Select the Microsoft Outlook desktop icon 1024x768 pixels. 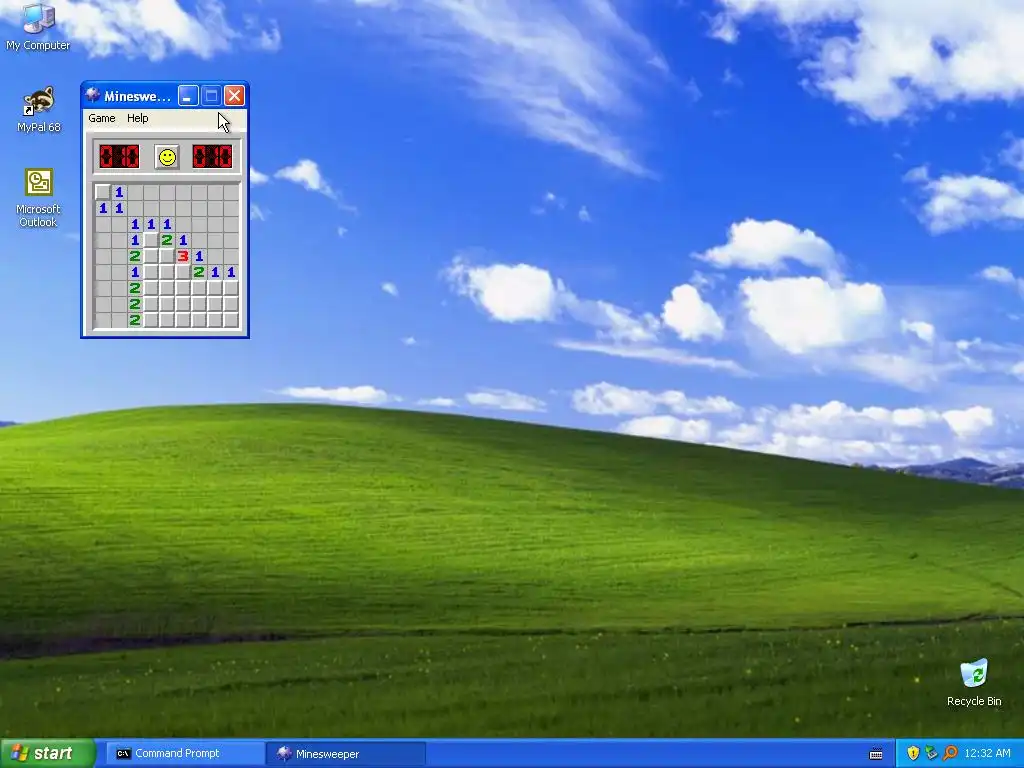[x=38, y=198]
